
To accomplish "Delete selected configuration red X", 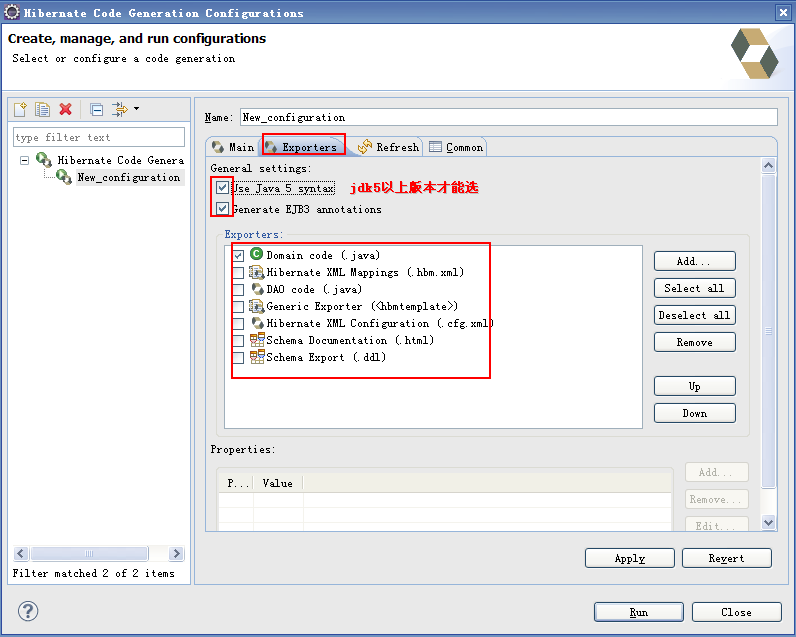I will point(65,109).
